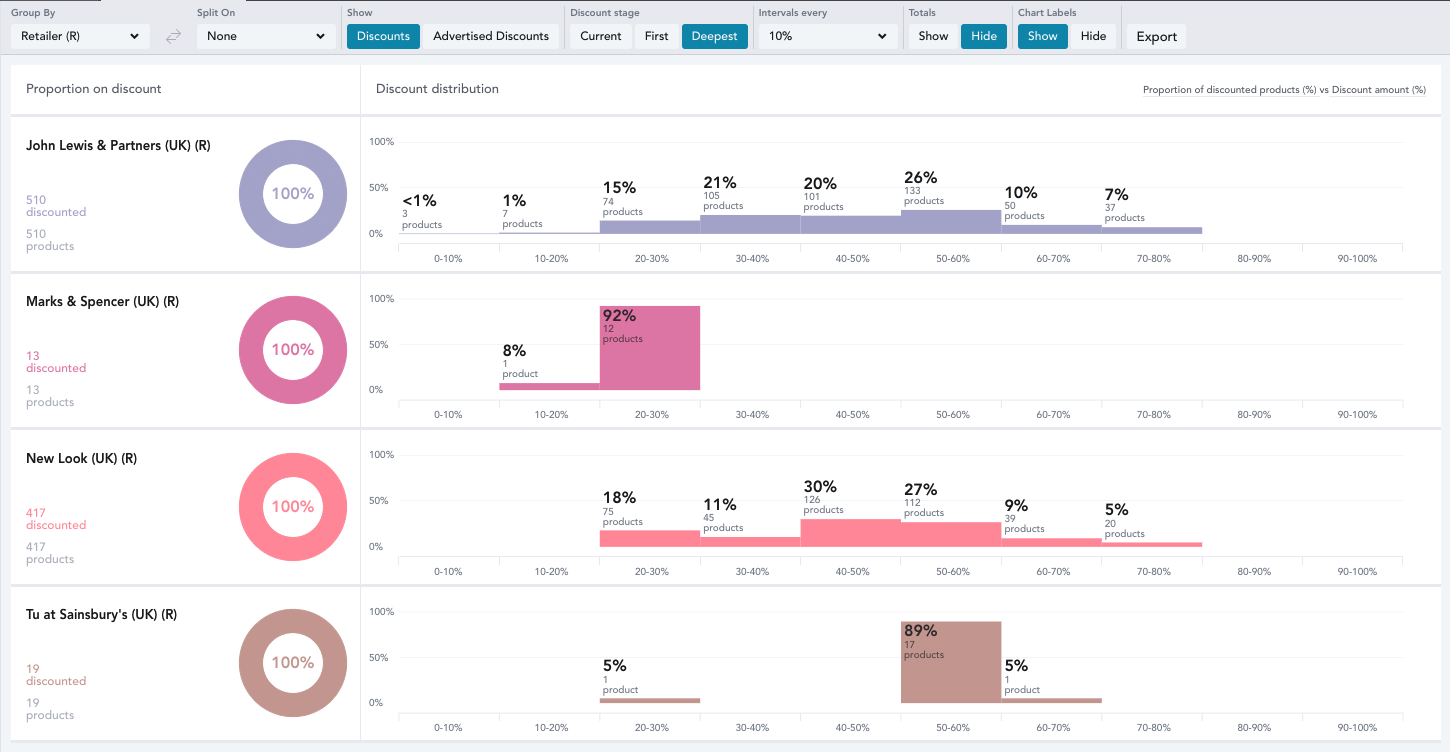Viewport: 1450px width, 752px height.
Task: Hide the Chart Labels
Action: pos(1094,36)
